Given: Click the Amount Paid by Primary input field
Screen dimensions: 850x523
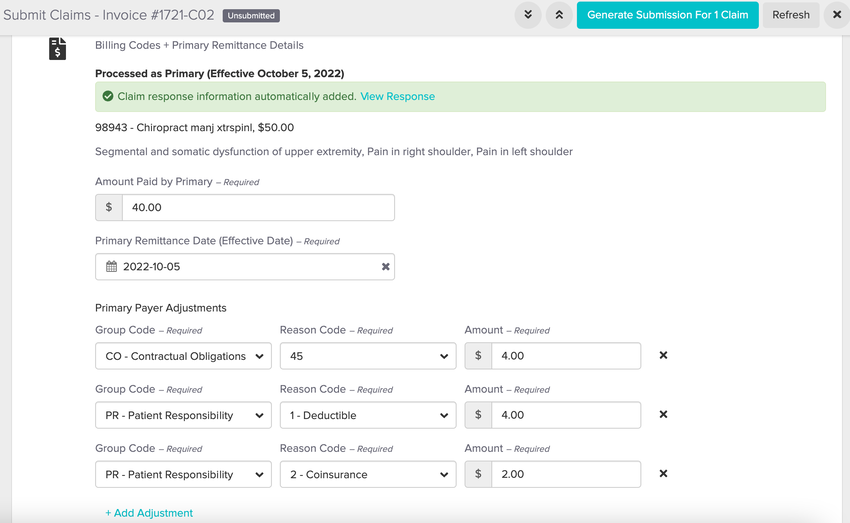Looking at the screenshot, I should click(257, 208).
